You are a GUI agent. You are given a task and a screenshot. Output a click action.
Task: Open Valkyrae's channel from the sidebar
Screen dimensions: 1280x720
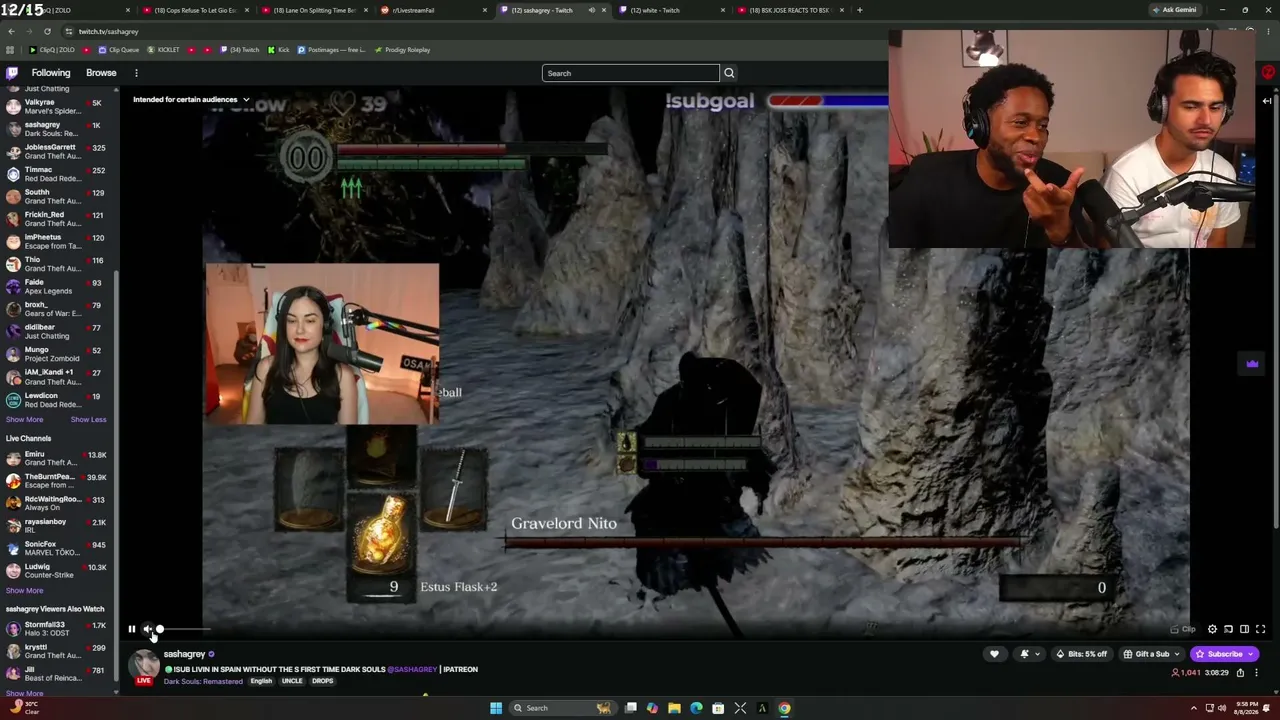(58, 107)
